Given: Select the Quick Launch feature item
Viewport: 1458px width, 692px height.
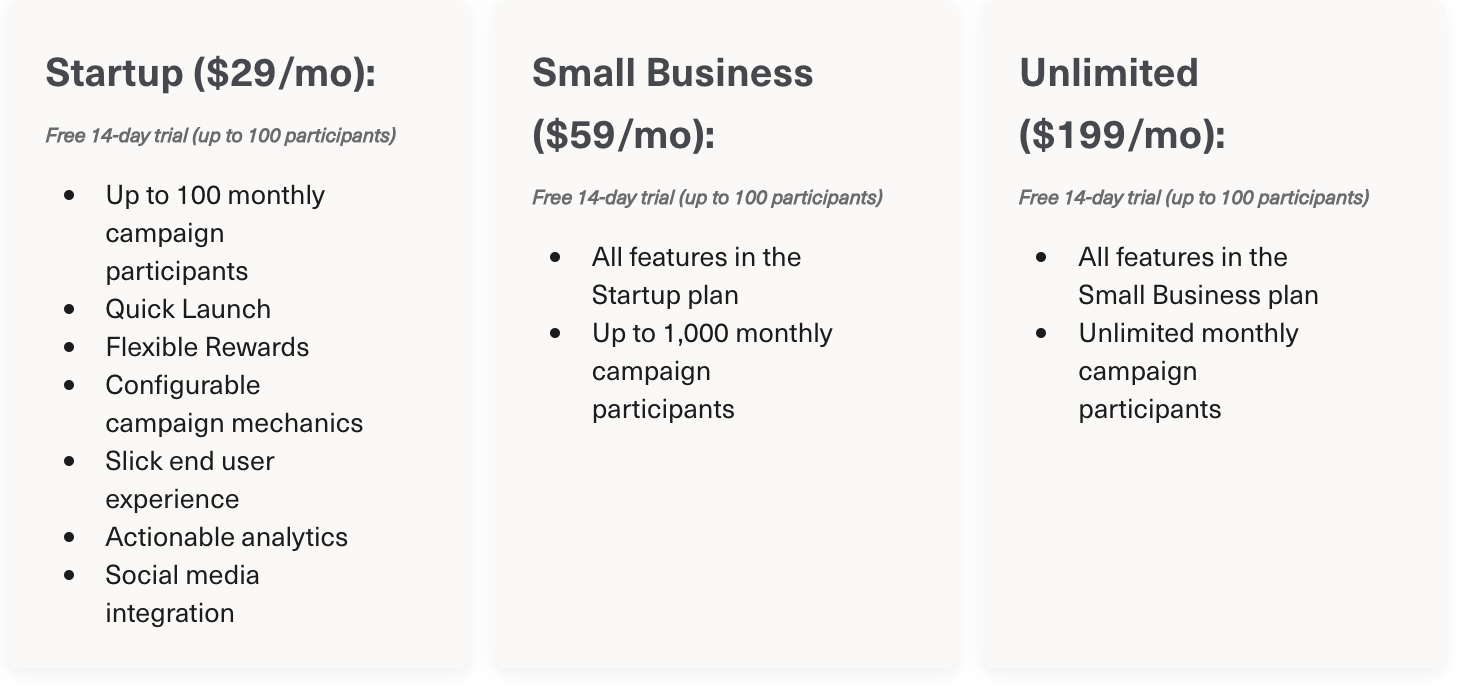Looking at the screenshot, I should click(x=188, y=309).
